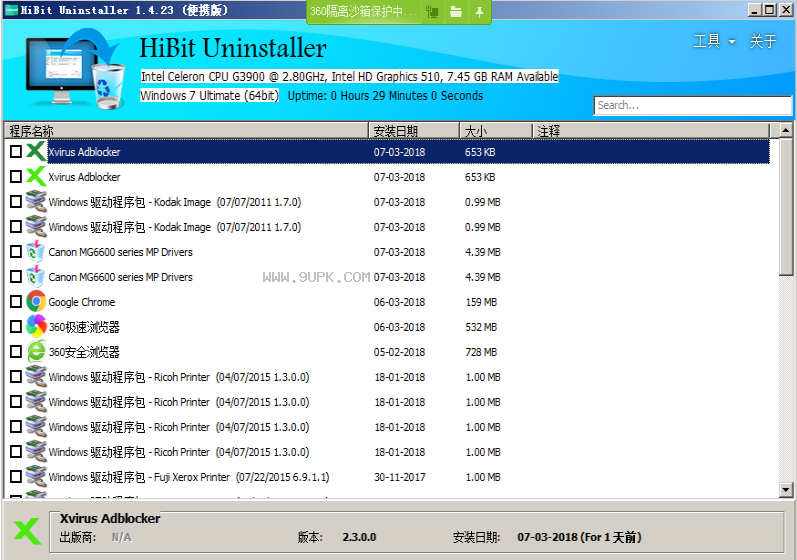Click the 360安全浏览器 green e icon
Viewport: 797px width, 560px height.
[x=36, y=352]
